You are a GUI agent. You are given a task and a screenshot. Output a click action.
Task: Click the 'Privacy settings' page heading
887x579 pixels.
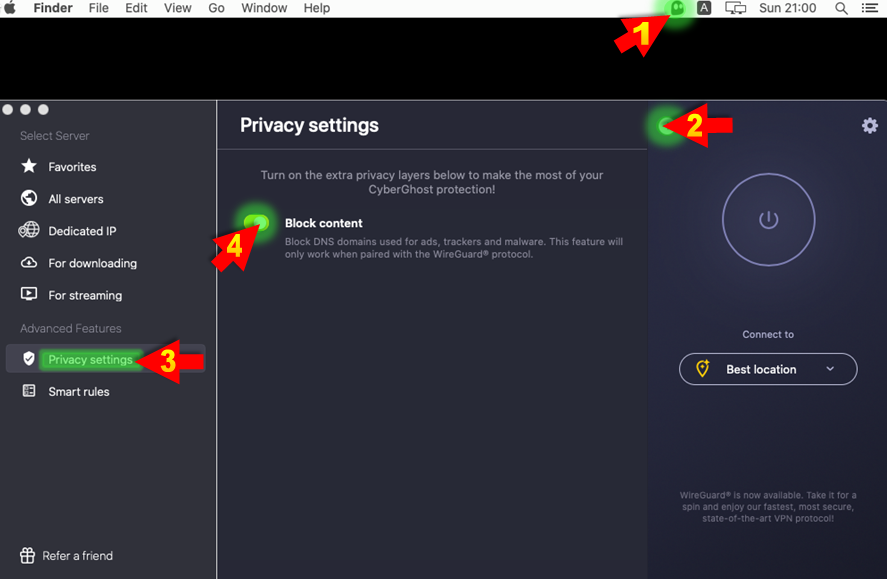pos(309,125)
